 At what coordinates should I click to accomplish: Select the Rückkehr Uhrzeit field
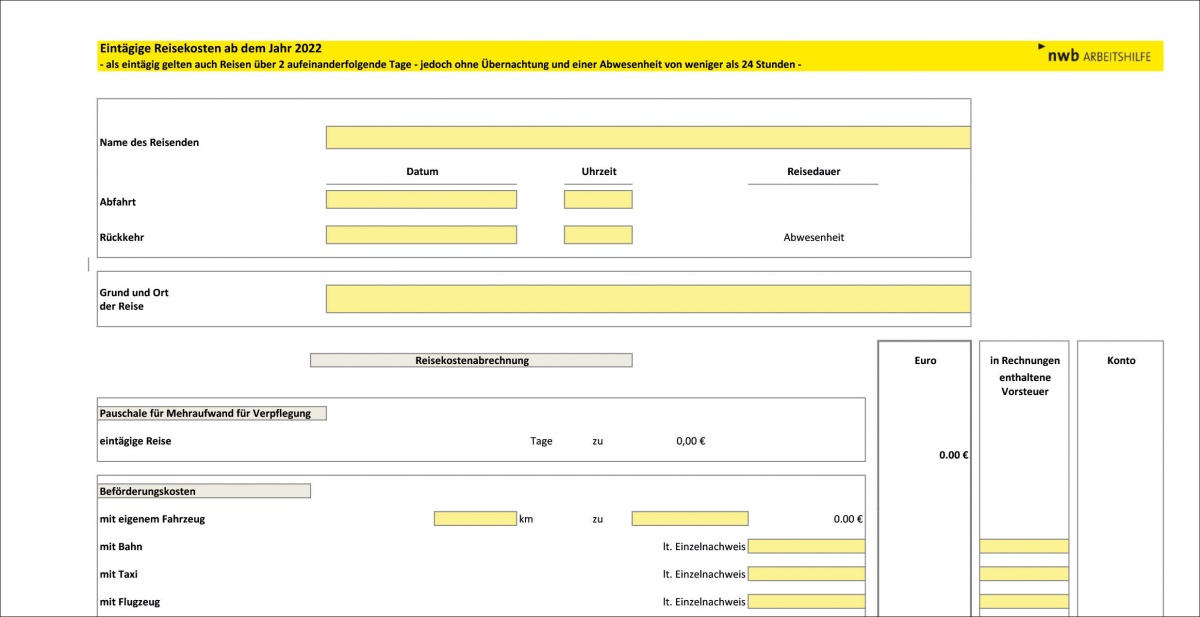pos(598,235)
